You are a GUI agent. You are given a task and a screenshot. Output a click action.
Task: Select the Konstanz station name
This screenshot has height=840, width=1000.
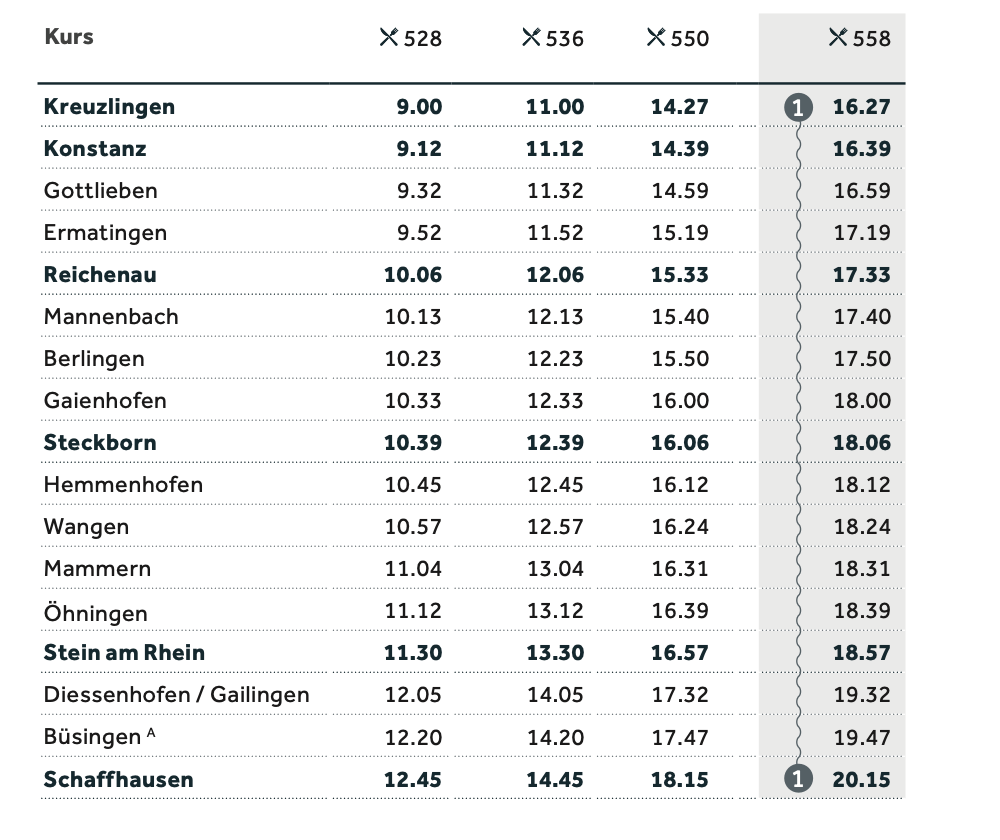[95, 149]
